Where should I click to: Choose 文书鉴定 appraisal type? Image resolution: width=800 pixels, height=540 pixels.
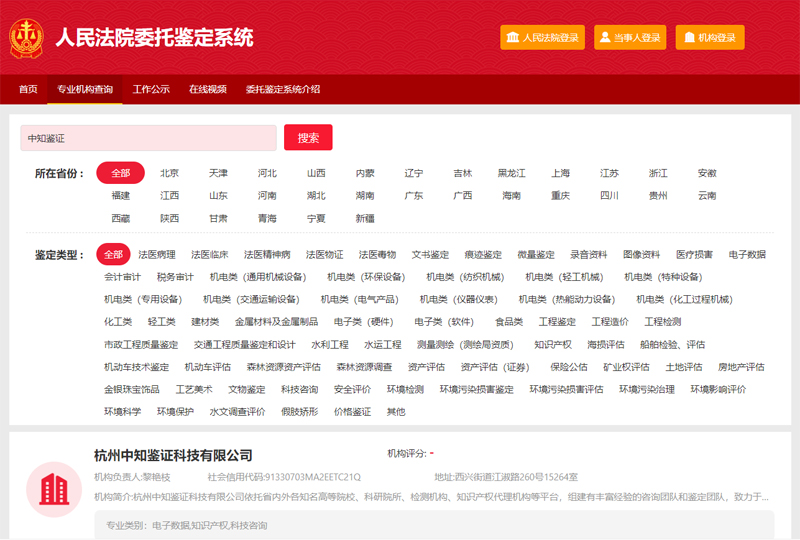click(430, 254)
